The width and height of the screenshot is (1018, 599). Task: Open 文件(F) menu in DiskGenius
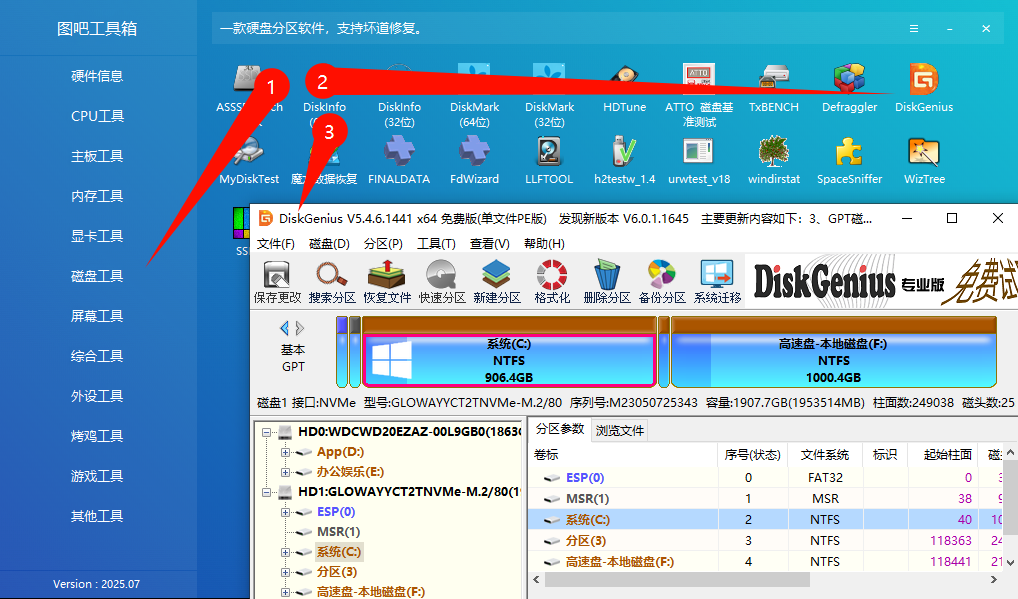275,244
